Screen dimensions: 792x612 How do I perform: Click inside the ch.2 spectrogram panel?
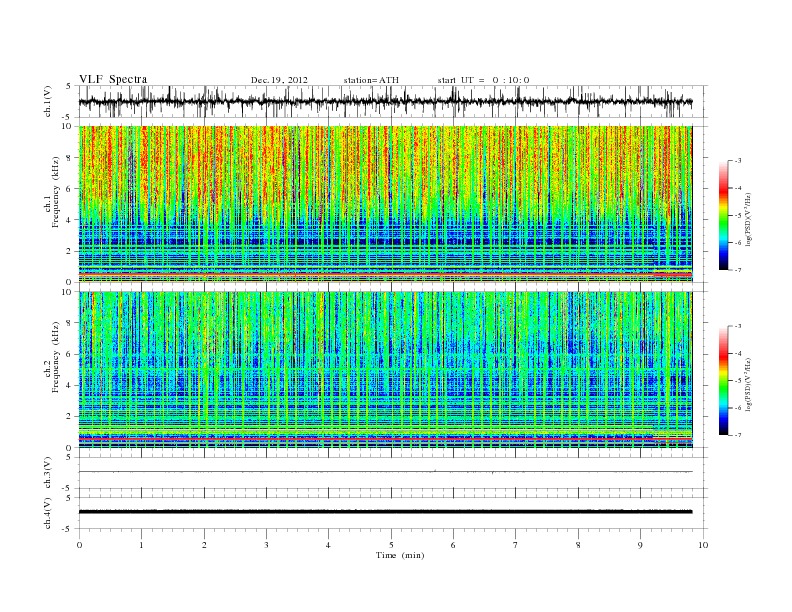[385, 370]
